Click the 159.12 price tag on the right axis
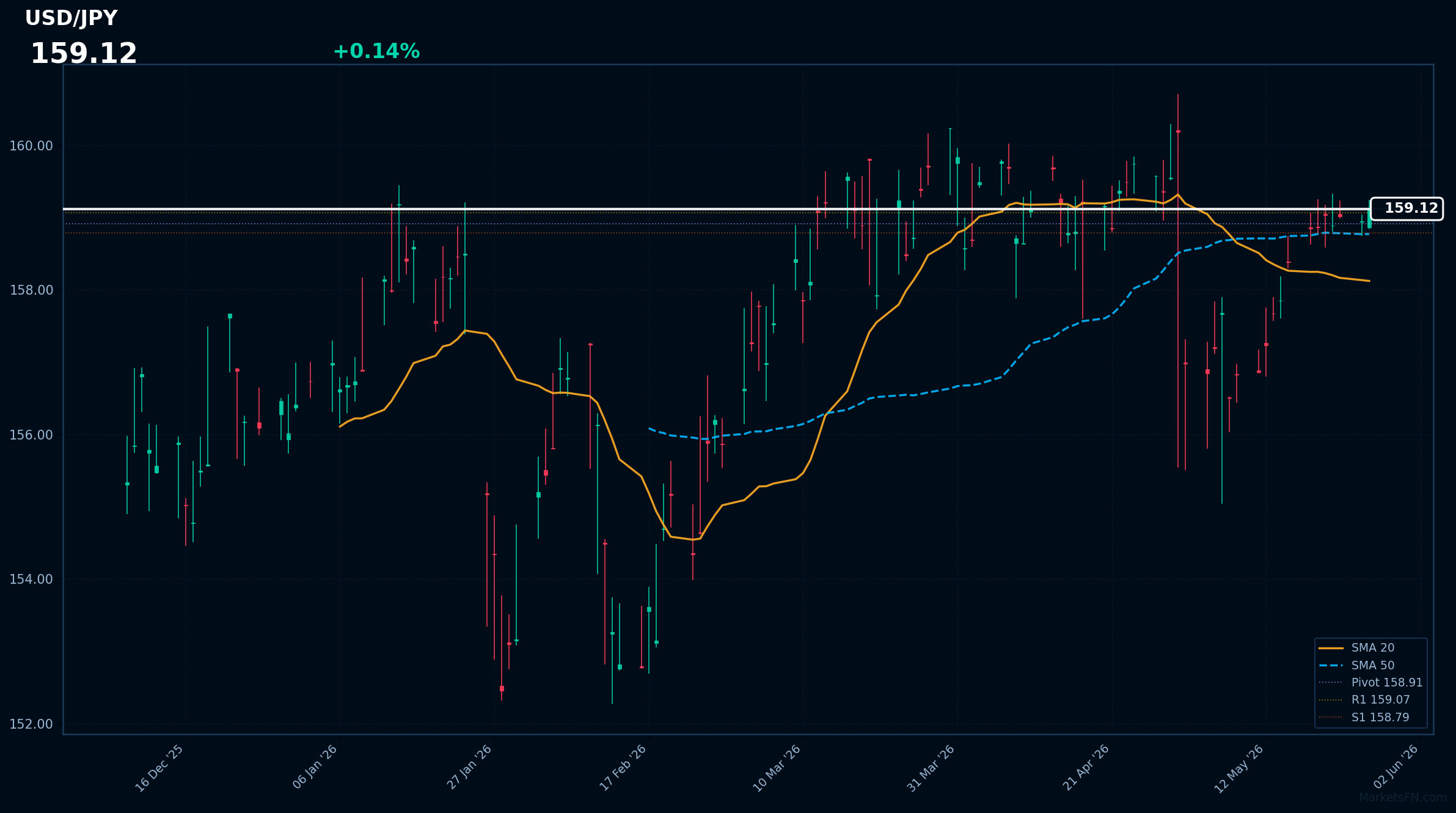The width and height of the screenshot is (1456, 813). point(1407,208)
